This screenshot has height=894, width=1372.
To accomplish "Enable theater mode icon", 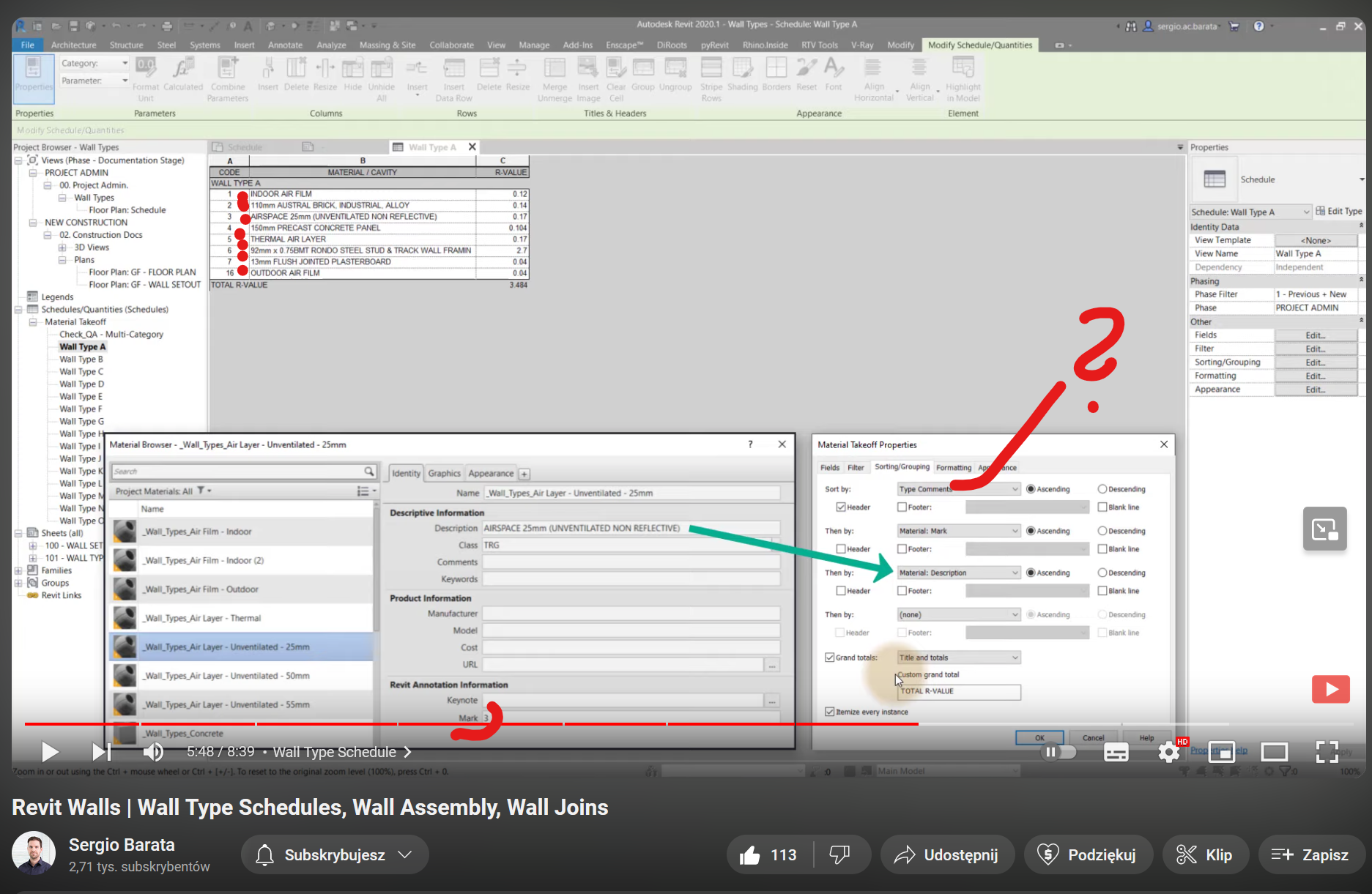I will (x=1274, y=751).
